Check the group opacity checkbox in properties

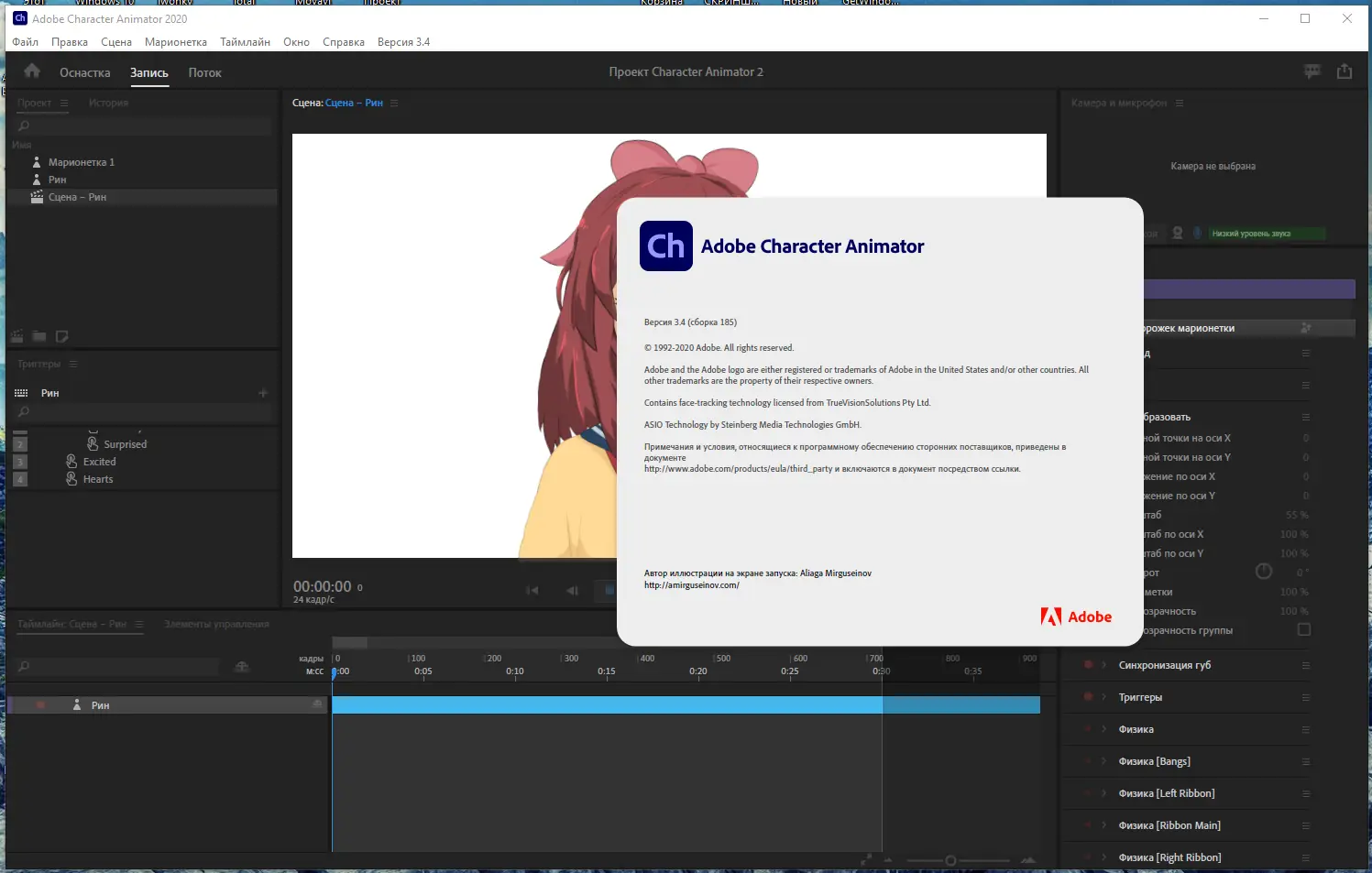click(x=1305, y=629)
